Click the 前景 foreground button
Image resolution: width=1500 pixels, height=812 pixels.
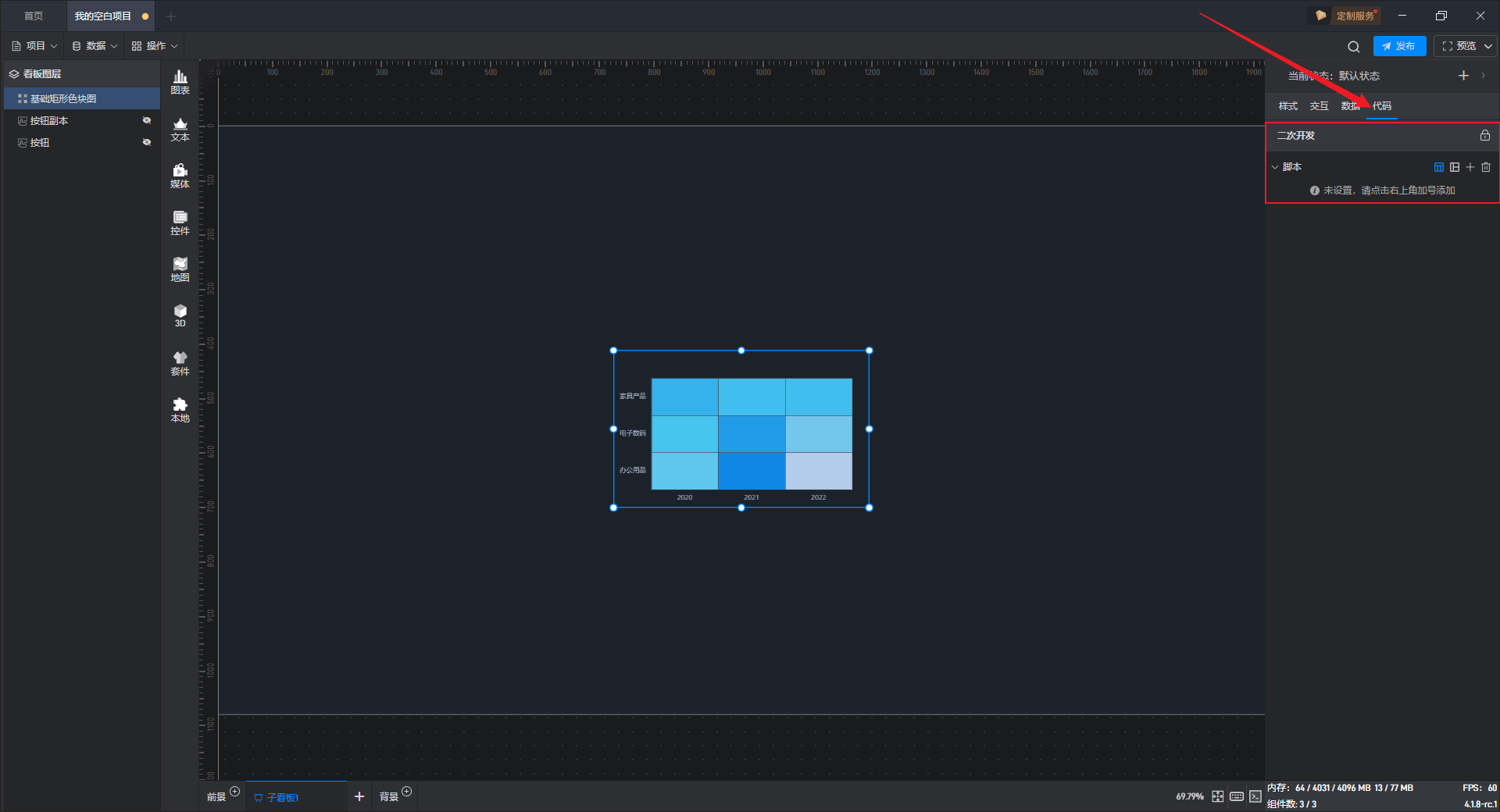pos(216,797)
